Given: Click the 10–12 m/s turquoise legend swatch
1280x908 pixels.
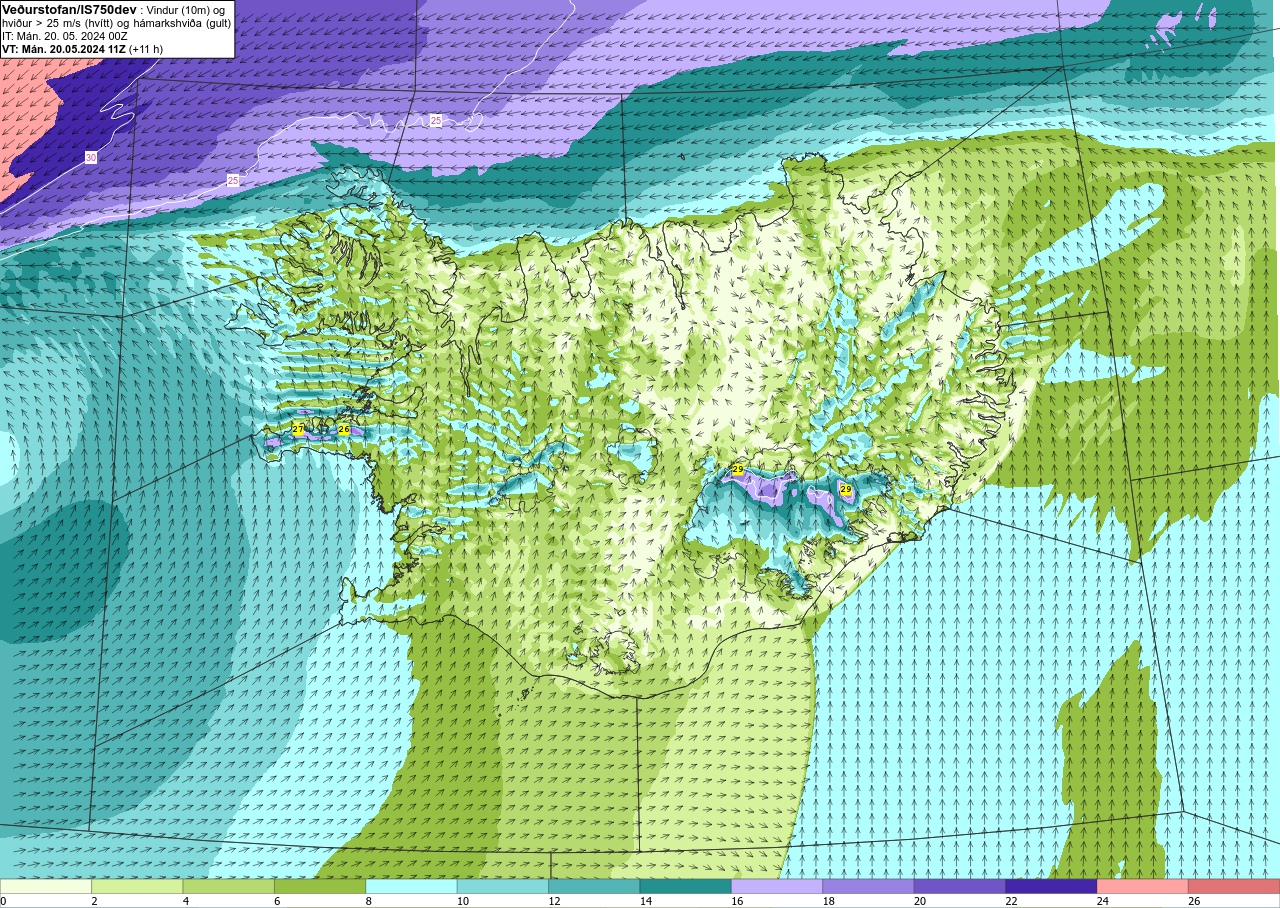Looking at the screenshot, I should click(x=503, y=886).
